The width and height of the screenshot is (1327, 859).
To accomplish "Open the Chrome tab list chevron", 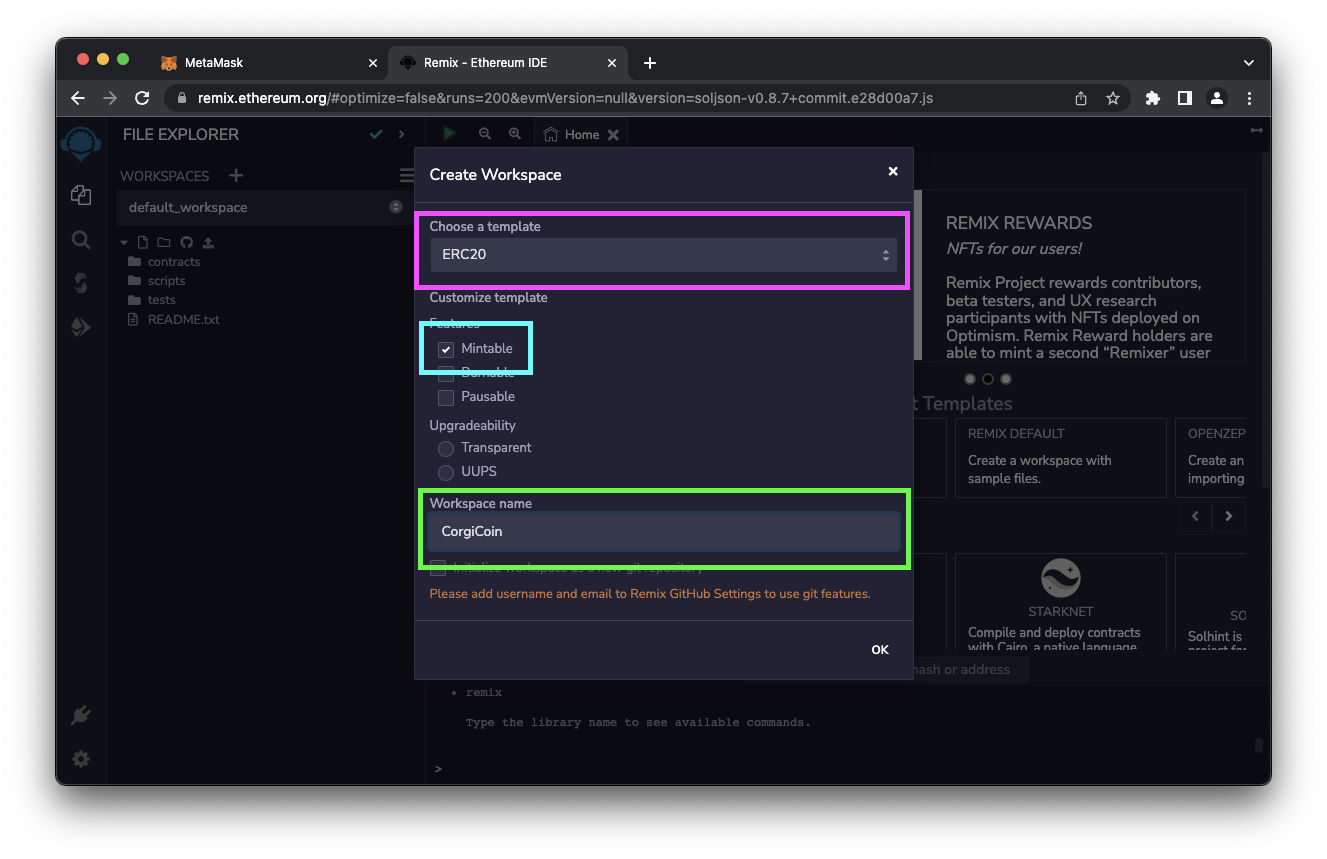I will (1248, 62).
